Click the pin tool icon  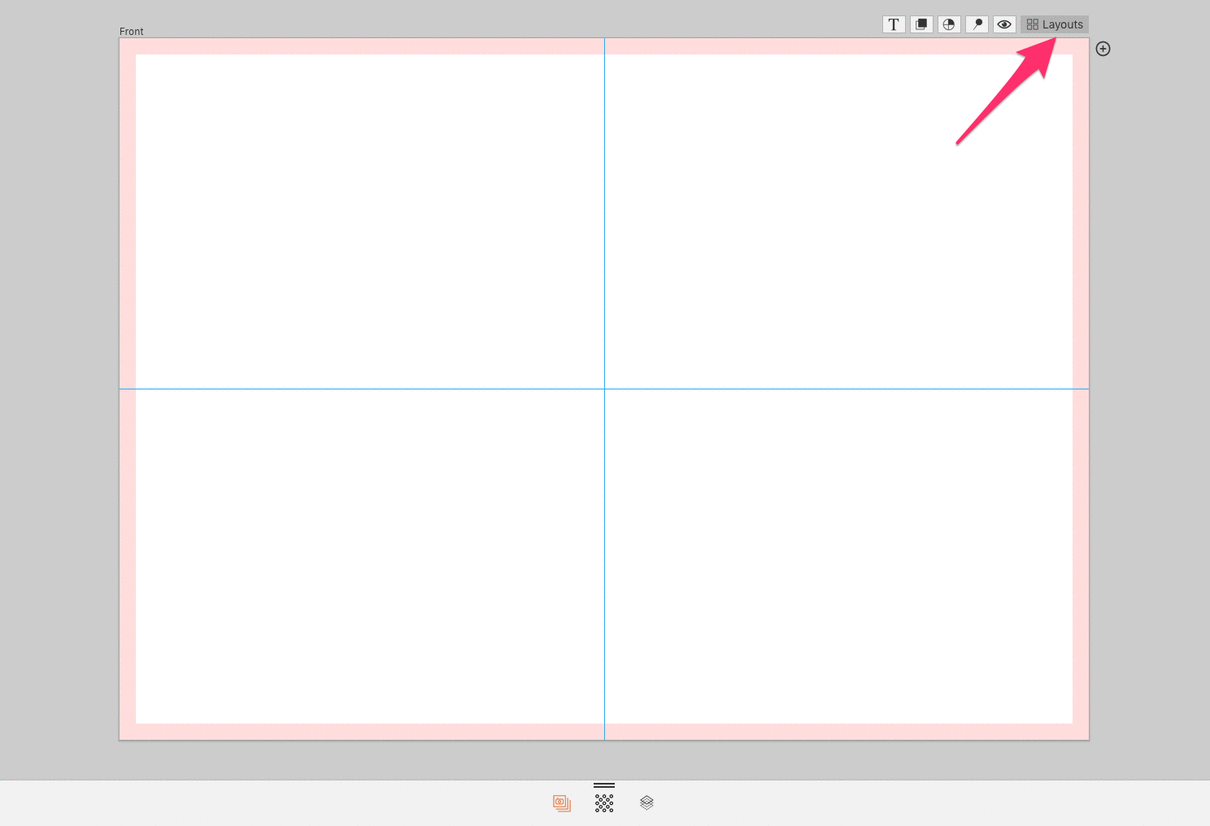[977, 24]
